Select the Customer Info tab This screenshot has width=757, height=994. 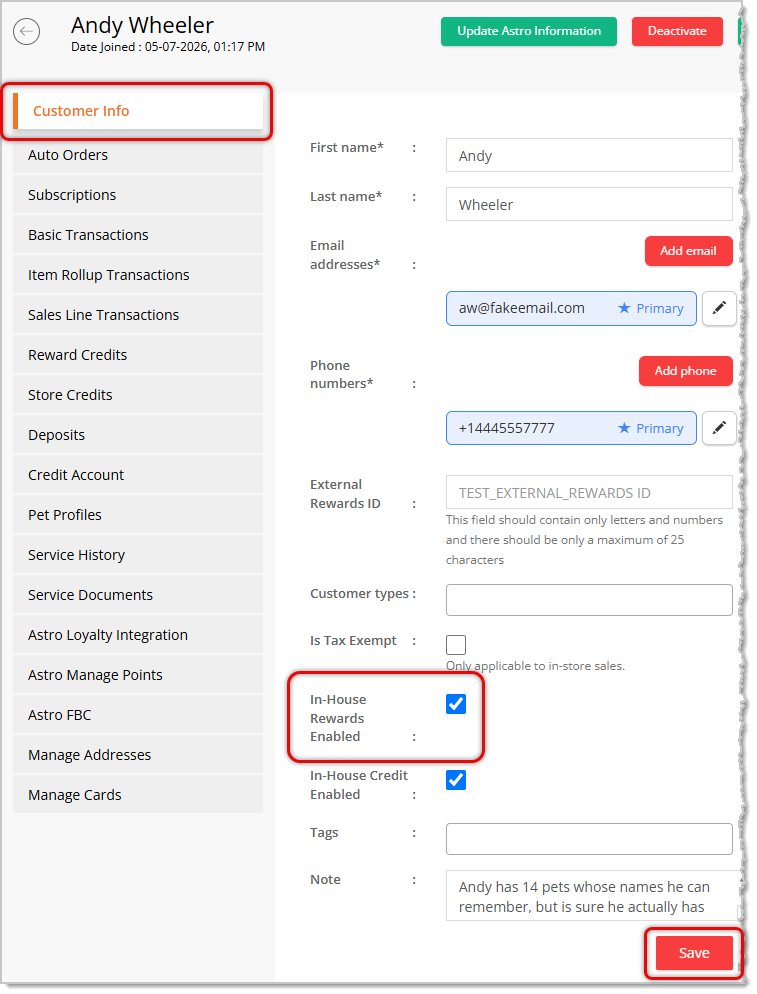(138, 111)
